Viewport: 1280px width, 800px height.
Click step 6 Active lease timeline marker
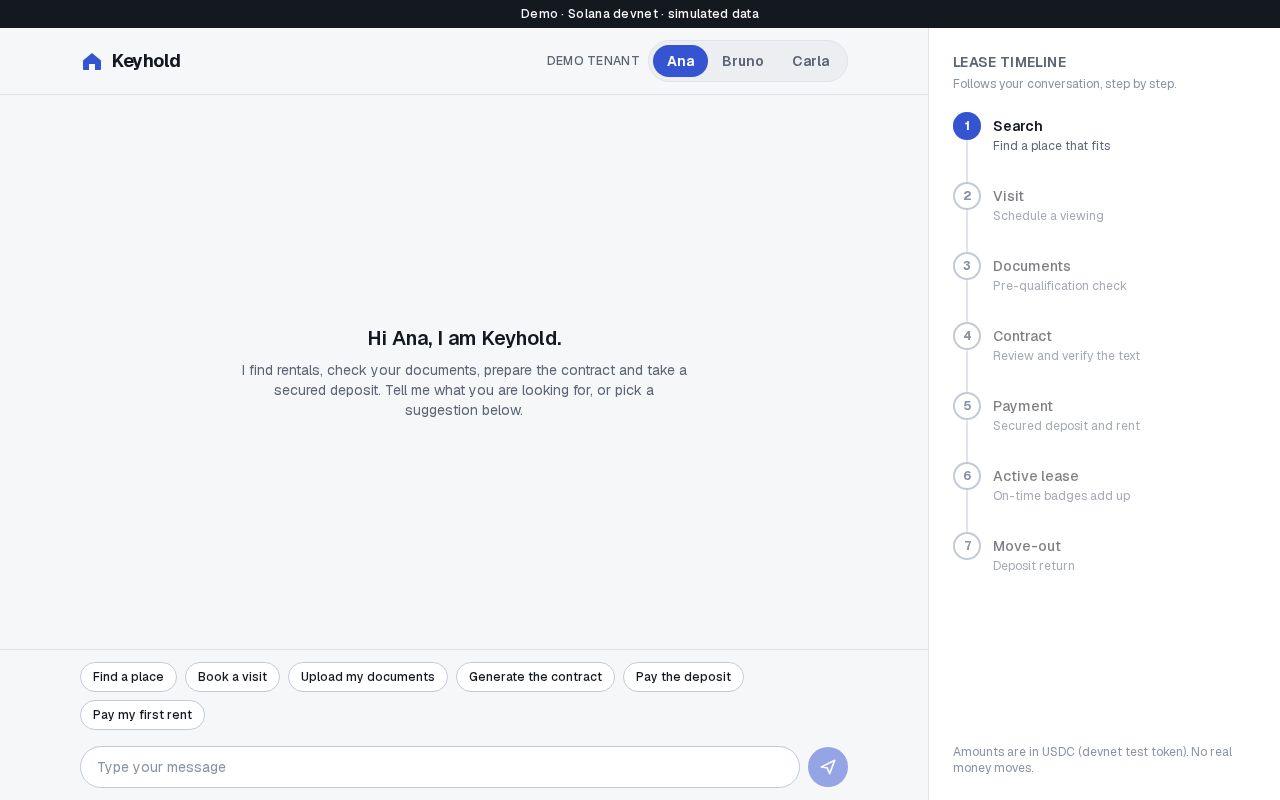click(967, 476)
